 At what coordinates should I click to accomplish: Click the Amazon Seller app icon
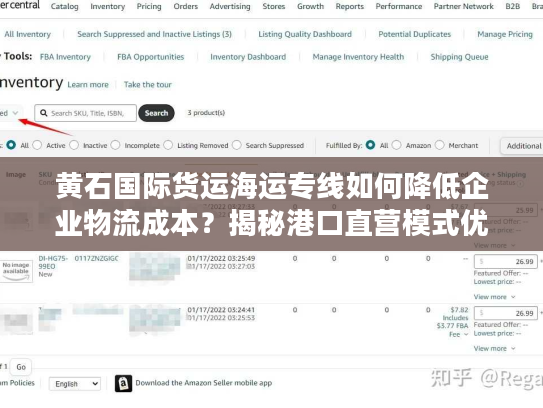tap(123, 383)
